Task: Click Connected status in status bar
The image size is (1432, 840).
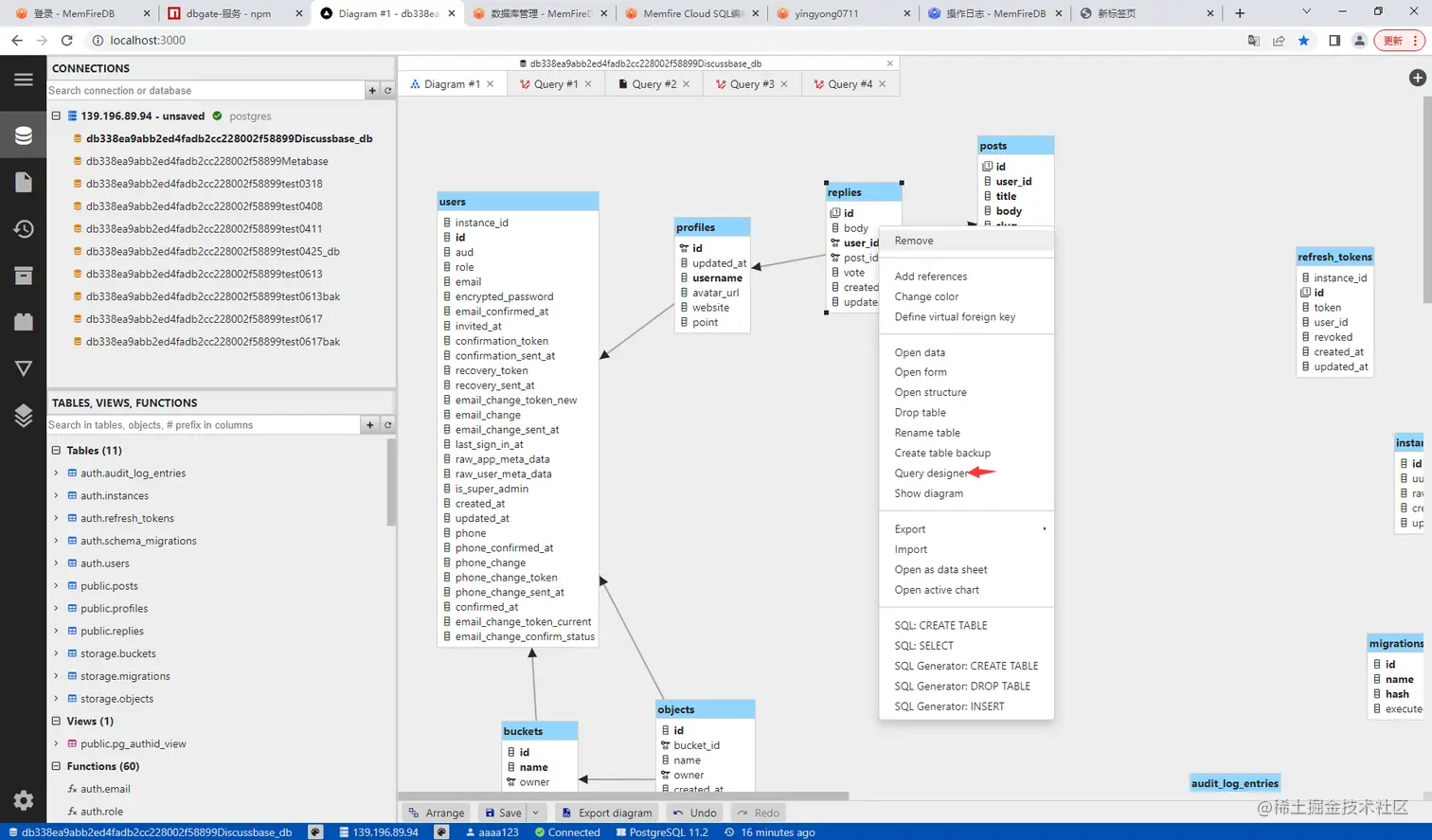Action: [x=566, y=832]
